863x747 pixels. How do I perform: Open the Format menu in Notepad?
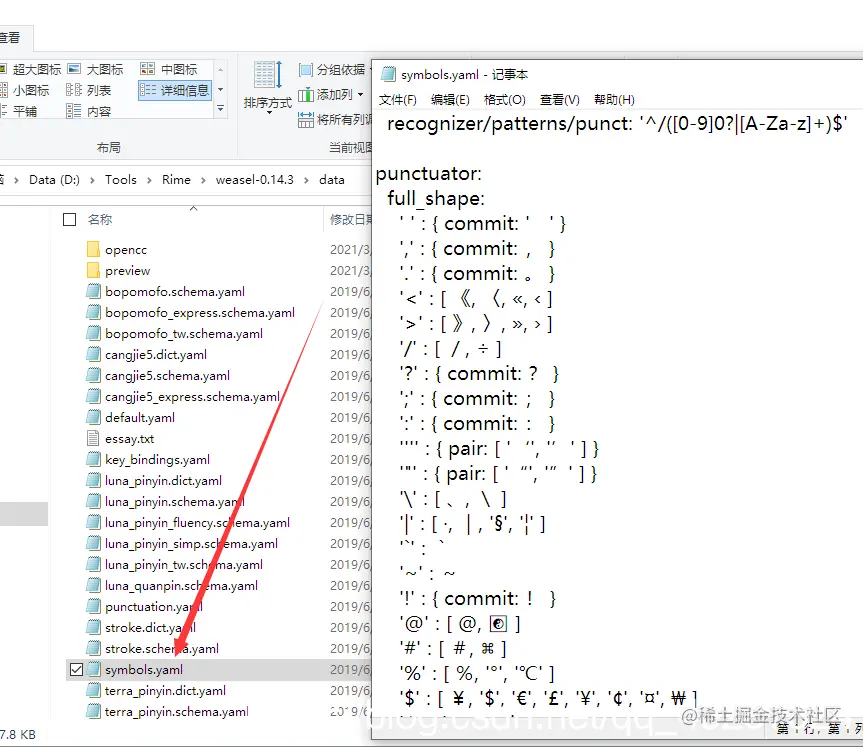pyautogui.click(x=505, y=100)
